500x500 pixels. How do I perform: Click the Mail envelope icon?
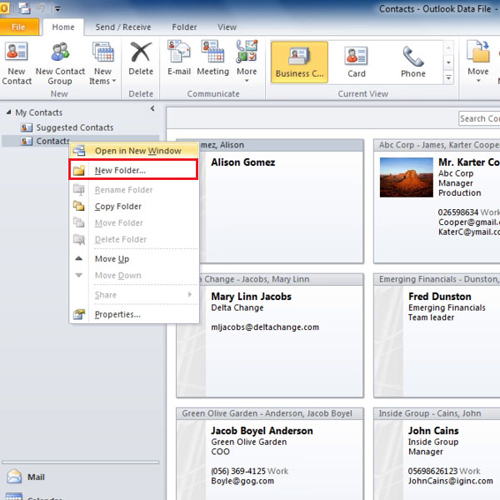14,477
